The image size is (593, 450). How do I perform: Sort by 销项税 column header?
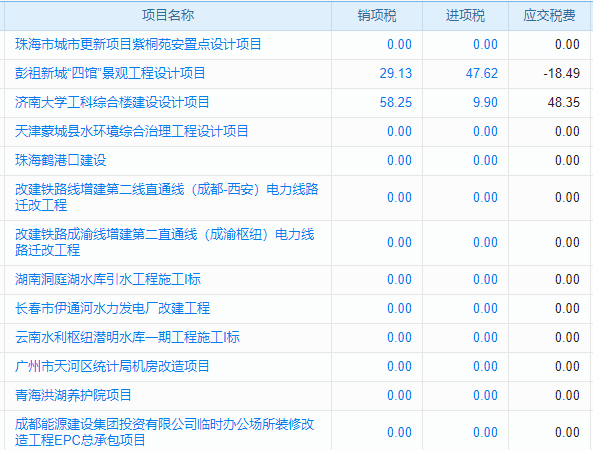pos(377,16)
